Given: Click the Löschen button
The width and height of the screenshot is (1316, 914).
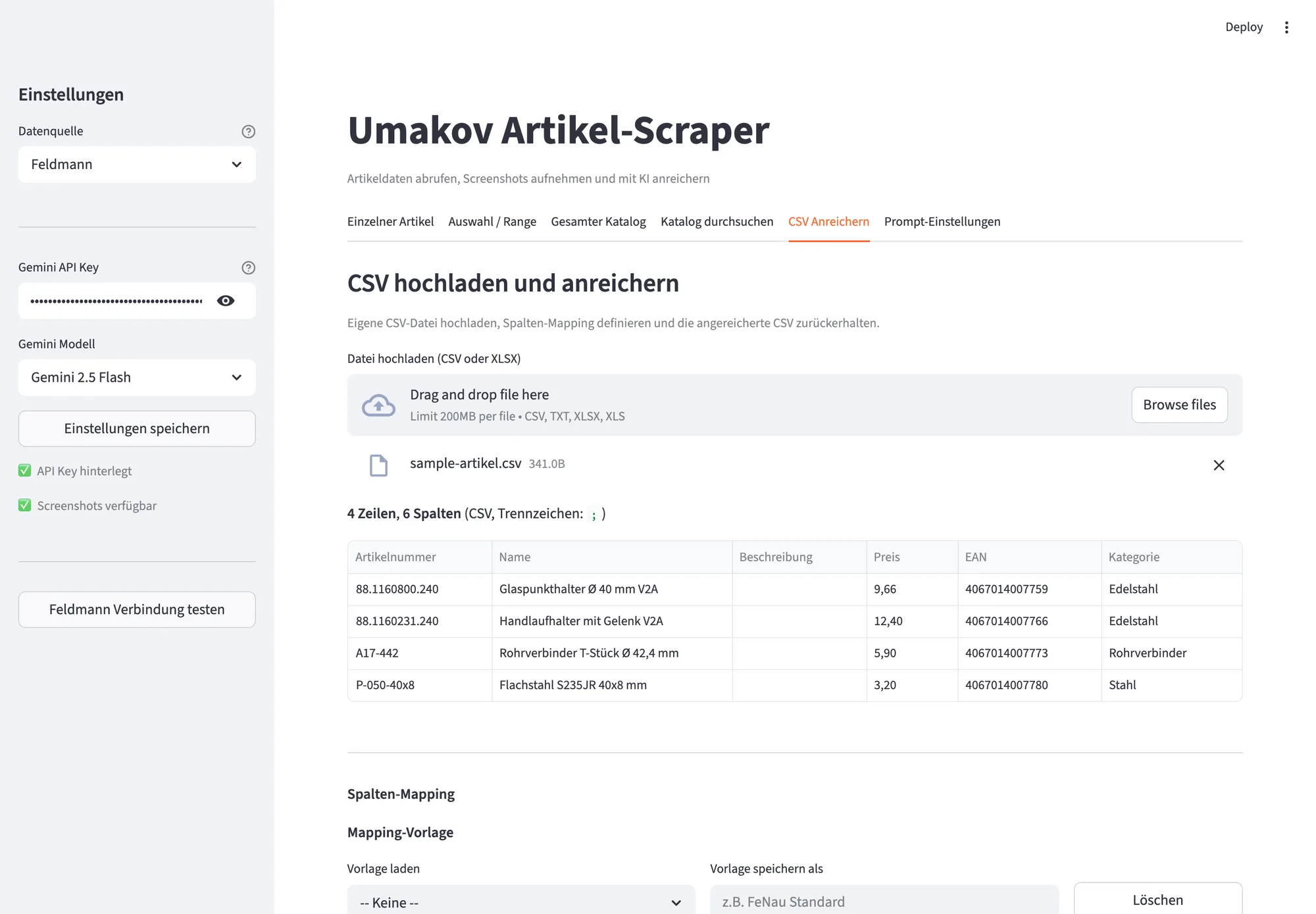Looking at the screenshot, I should (1157, 900).
